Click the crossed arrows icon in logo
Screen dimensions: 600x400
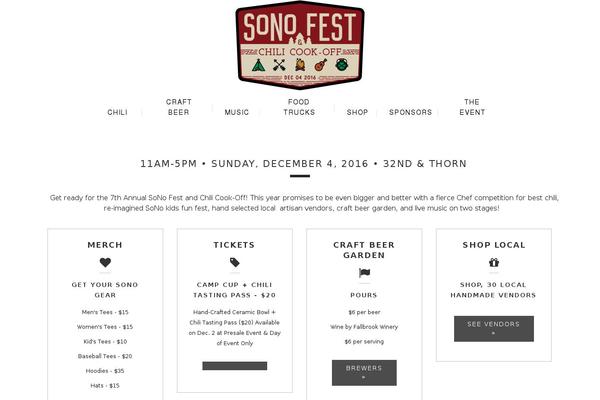click(279, 65)
